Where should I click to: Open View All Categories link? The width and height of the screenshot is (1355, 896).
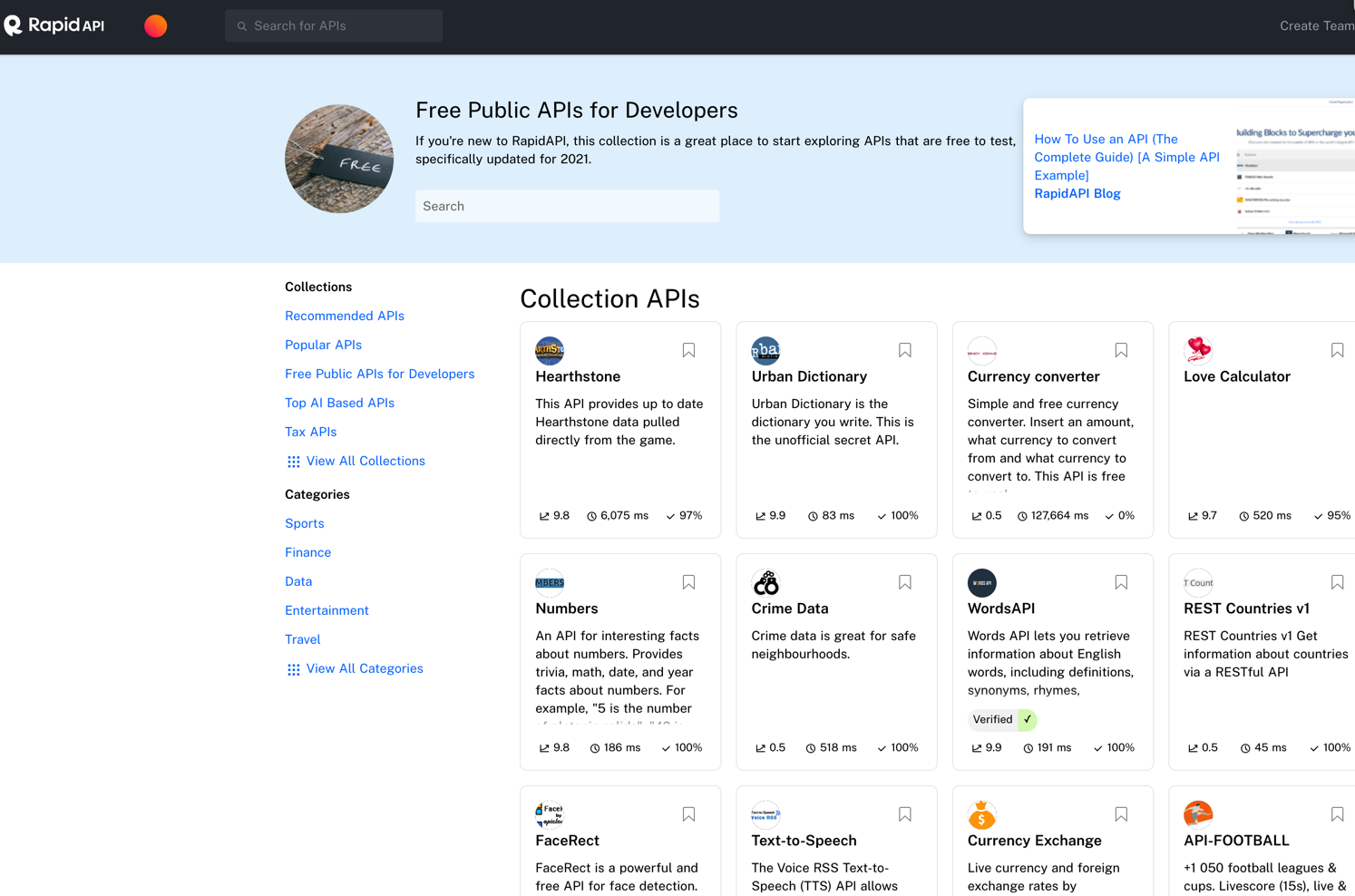coord(365,668)
